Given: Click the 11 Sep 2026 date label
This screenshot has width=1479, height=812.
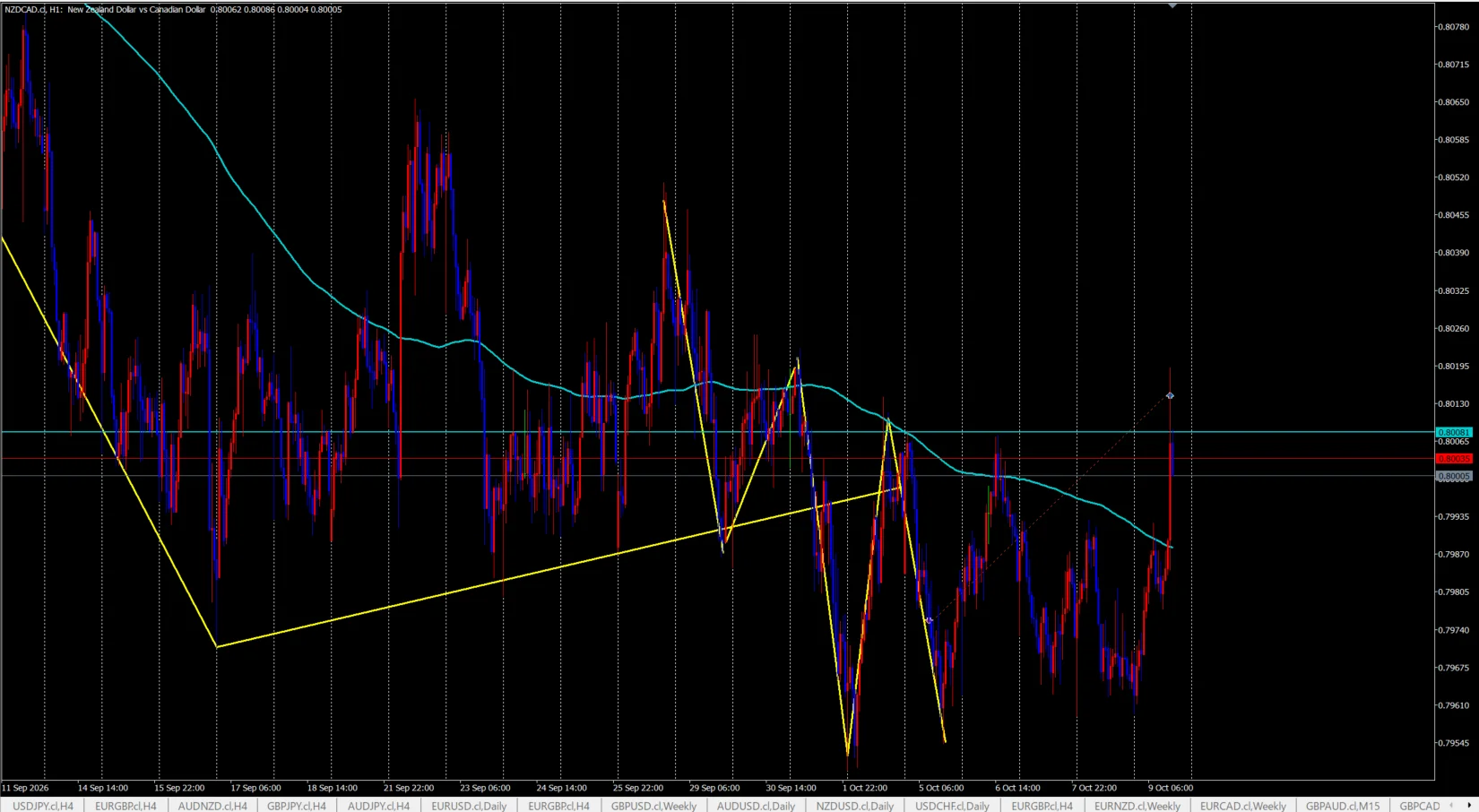Looking at the screenshot, I should [25, 788].
